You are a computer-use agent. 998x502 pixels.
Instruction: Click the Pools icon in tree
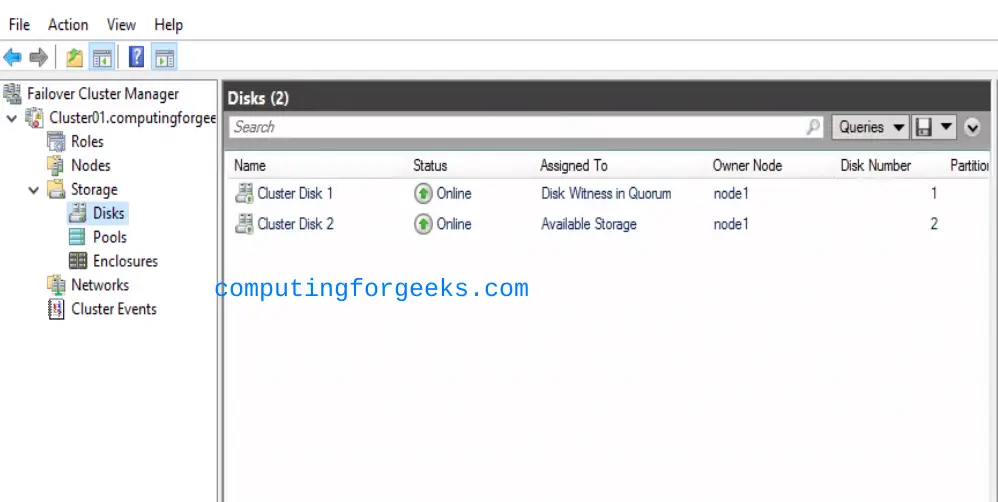tap(77, 237)
